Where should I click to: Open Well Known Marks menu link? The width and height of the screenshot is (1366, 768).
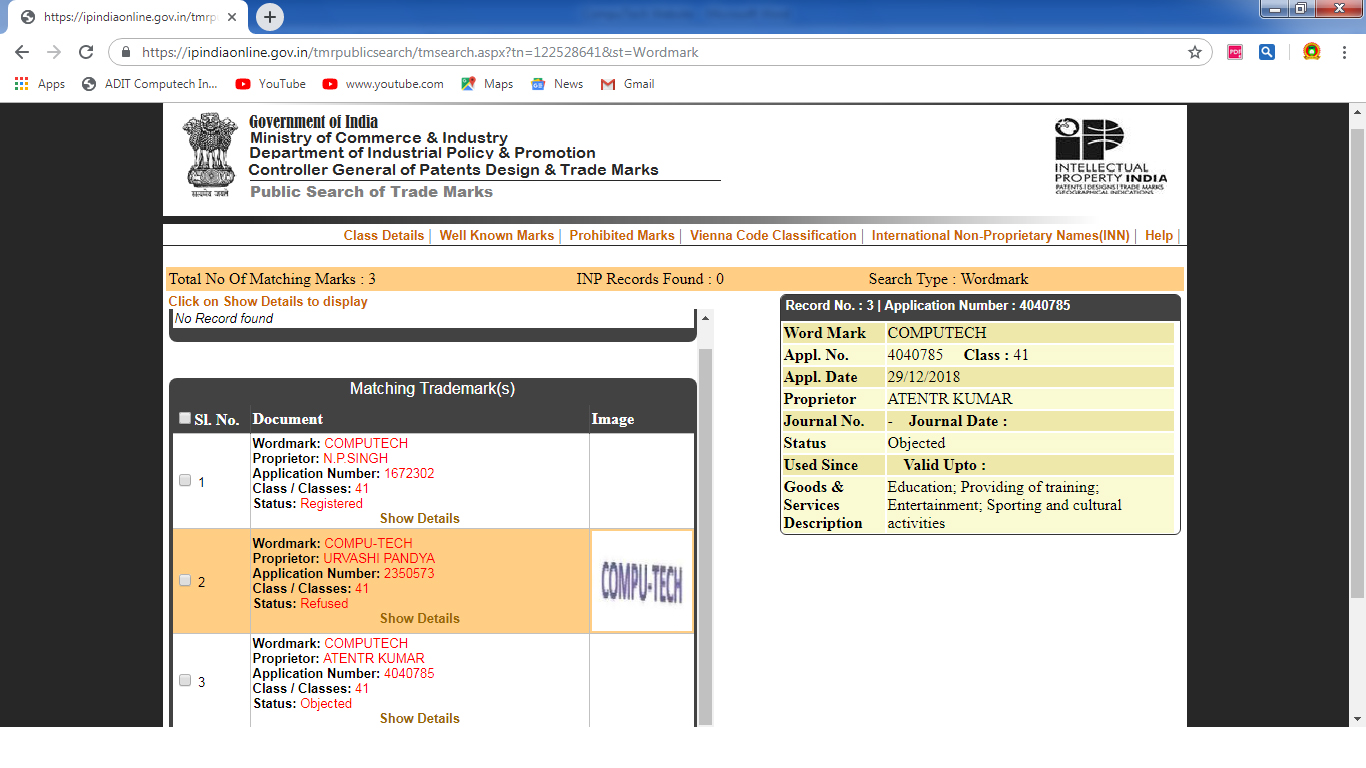496,235
